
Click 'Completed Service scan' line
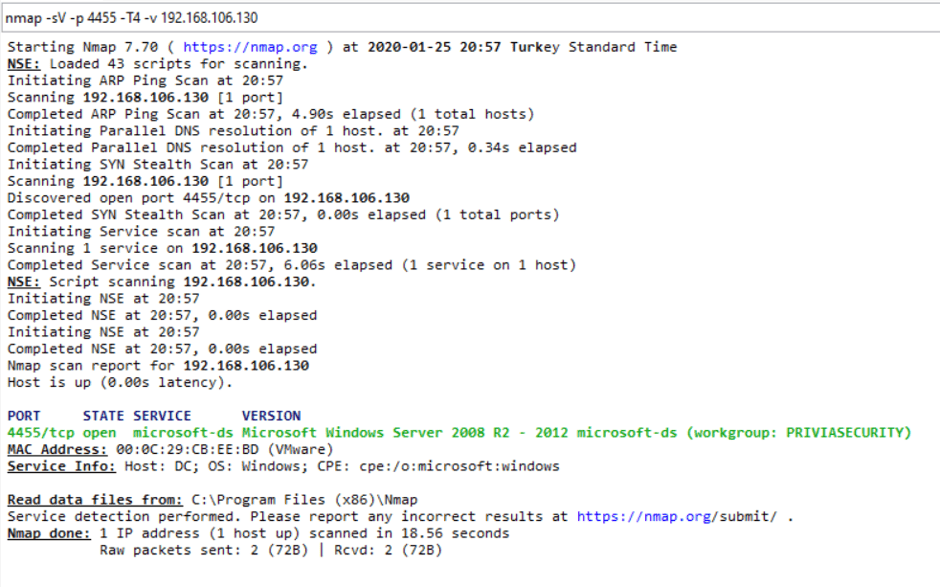point(291,266)
